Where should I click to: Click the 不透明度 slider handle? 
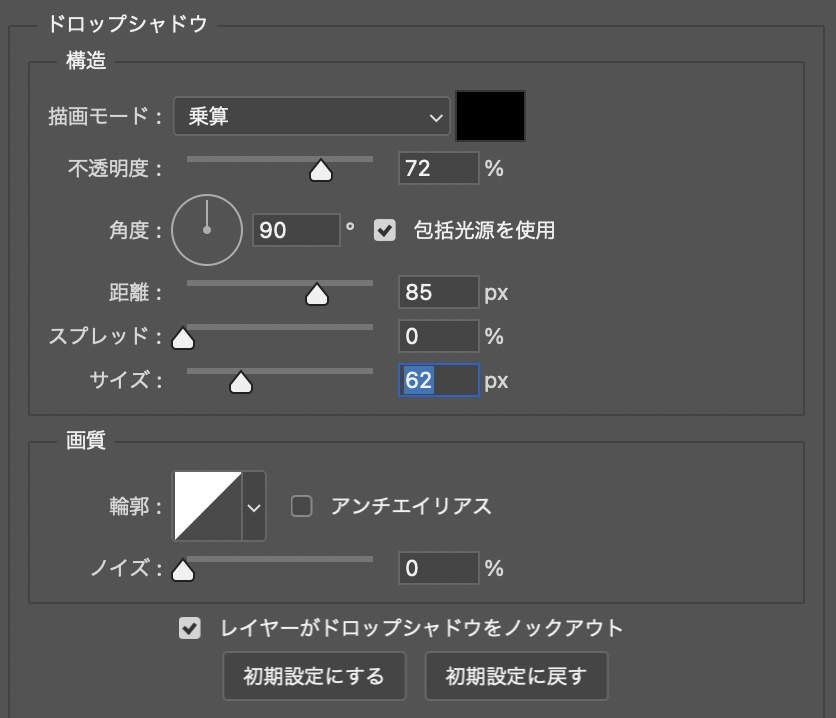pyautogui.click(x=320, y=172)
